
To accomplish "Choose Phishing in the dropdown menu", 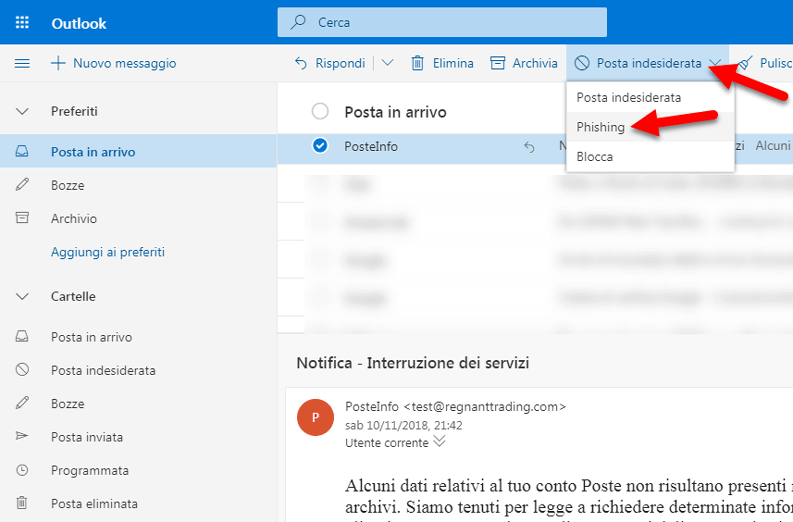I will tap(650, 126).
